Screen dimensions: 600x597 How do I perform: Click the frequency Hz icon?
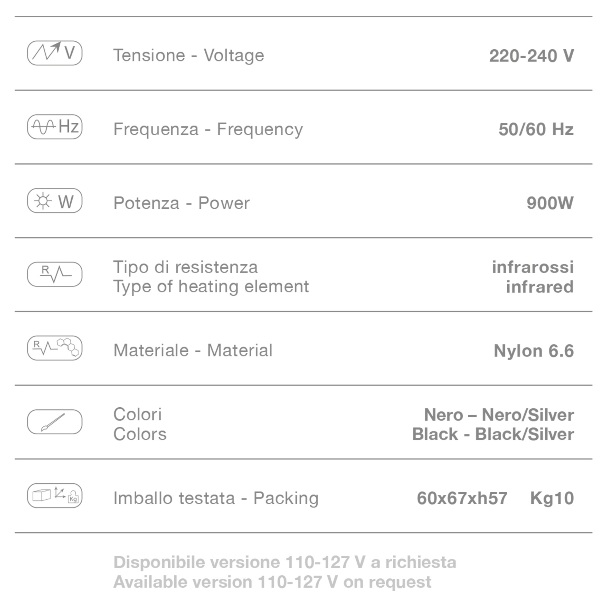click(x=54, y=127)
